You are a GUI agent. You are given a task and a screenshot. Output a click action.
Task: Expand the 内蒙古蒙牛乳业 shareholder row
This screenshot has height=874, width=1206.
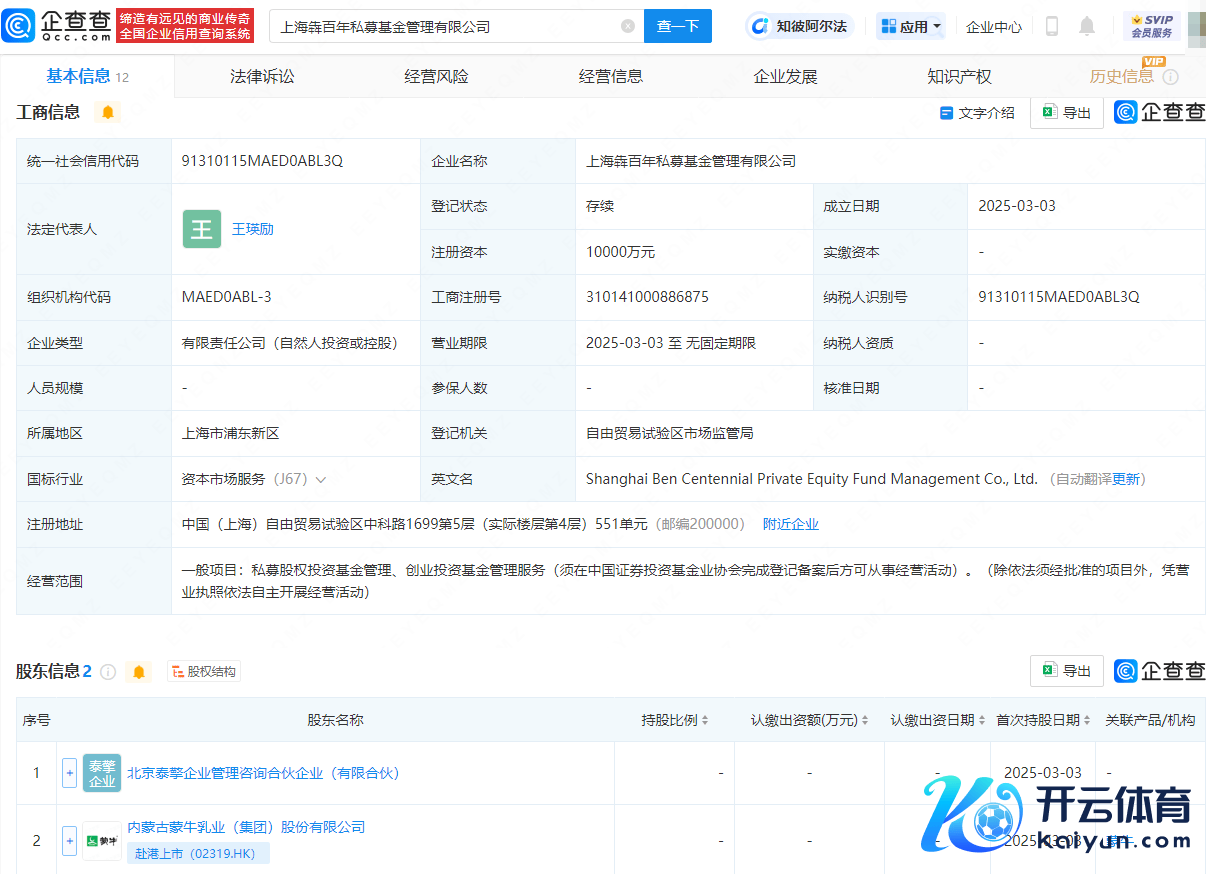[x=69, y=841]
